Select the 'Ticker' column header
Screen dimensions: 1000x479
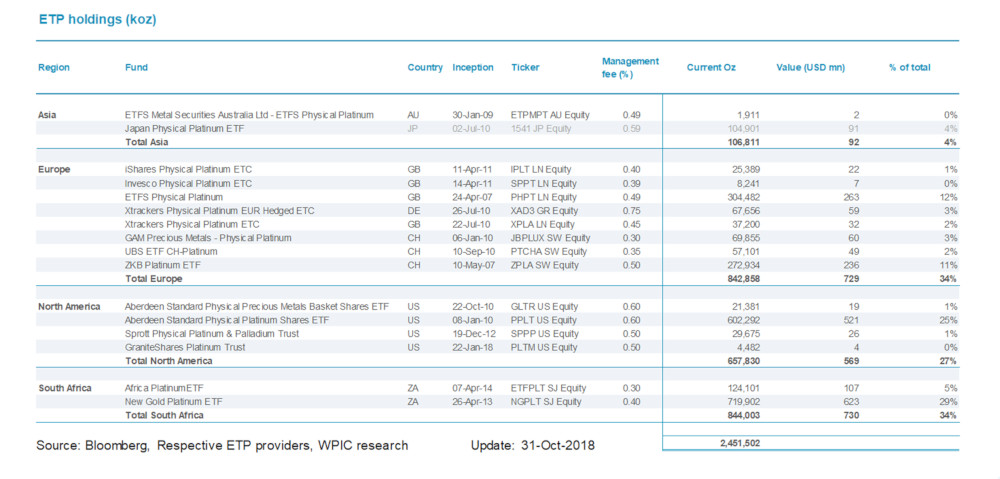pyautogui.click(x=525, y=68)
